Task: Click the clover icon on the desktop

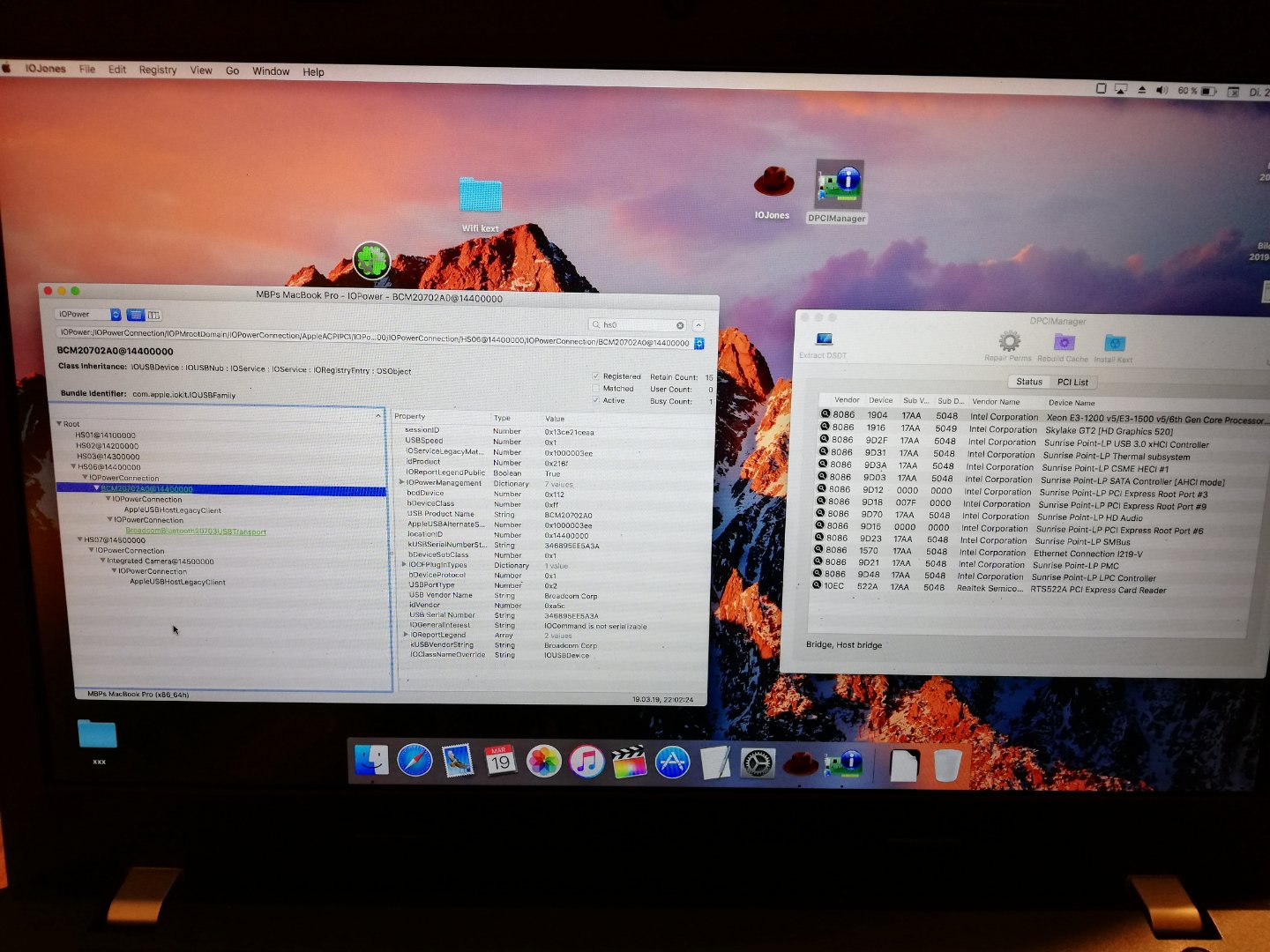Action: pos(371,261)
